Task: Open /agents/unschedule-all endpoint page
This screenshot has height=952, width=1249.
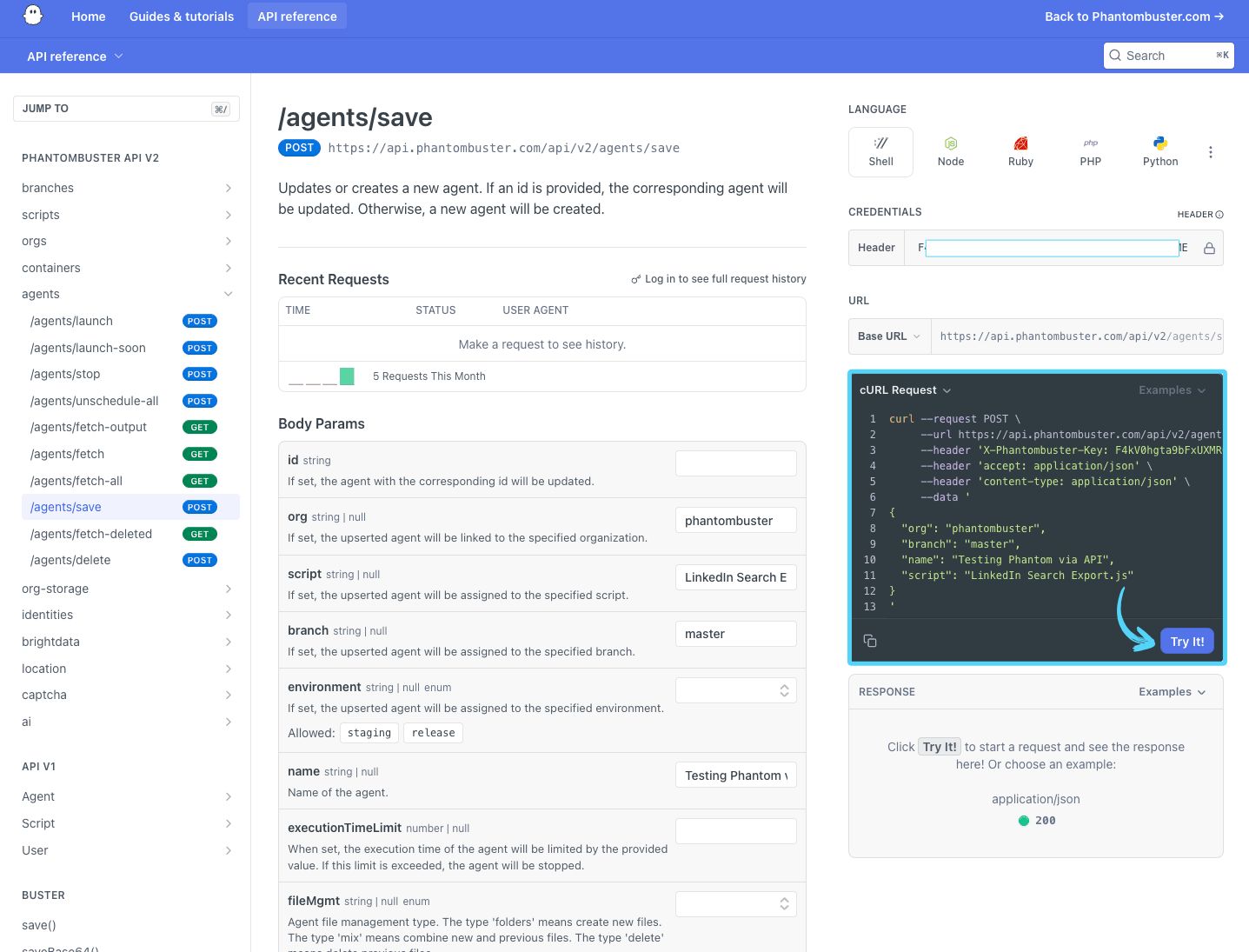Action: click(x=130, y=401)
